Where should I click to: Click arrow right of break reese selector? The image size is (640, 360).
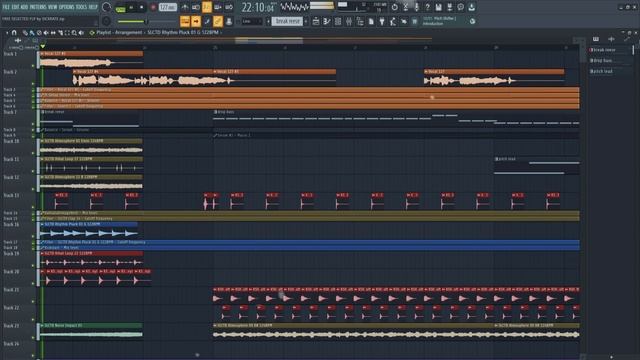306,21
